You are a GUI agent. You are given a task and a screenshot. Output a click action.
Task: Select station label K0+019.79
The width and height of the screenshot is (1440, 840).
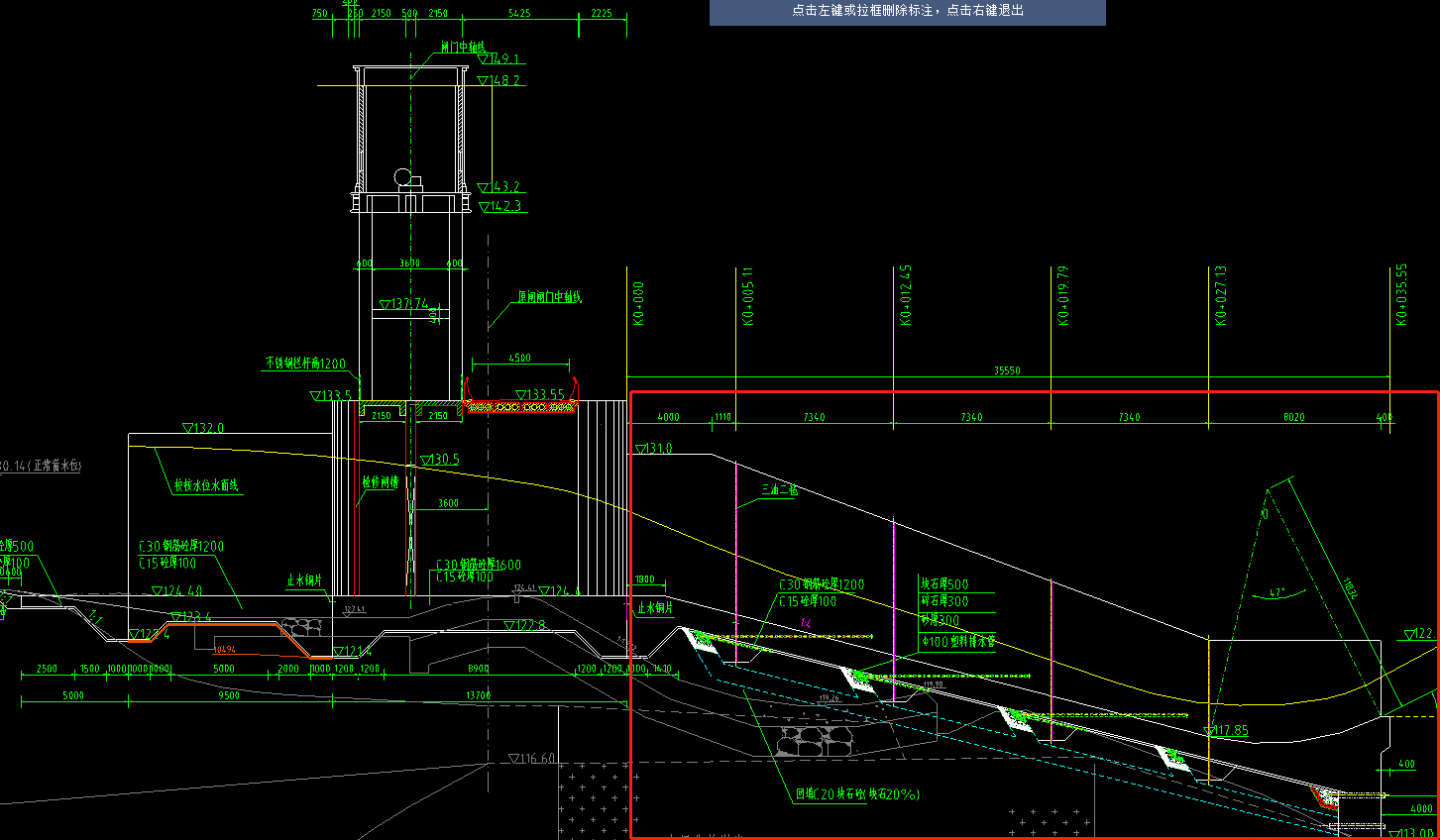click(1063, 295)
